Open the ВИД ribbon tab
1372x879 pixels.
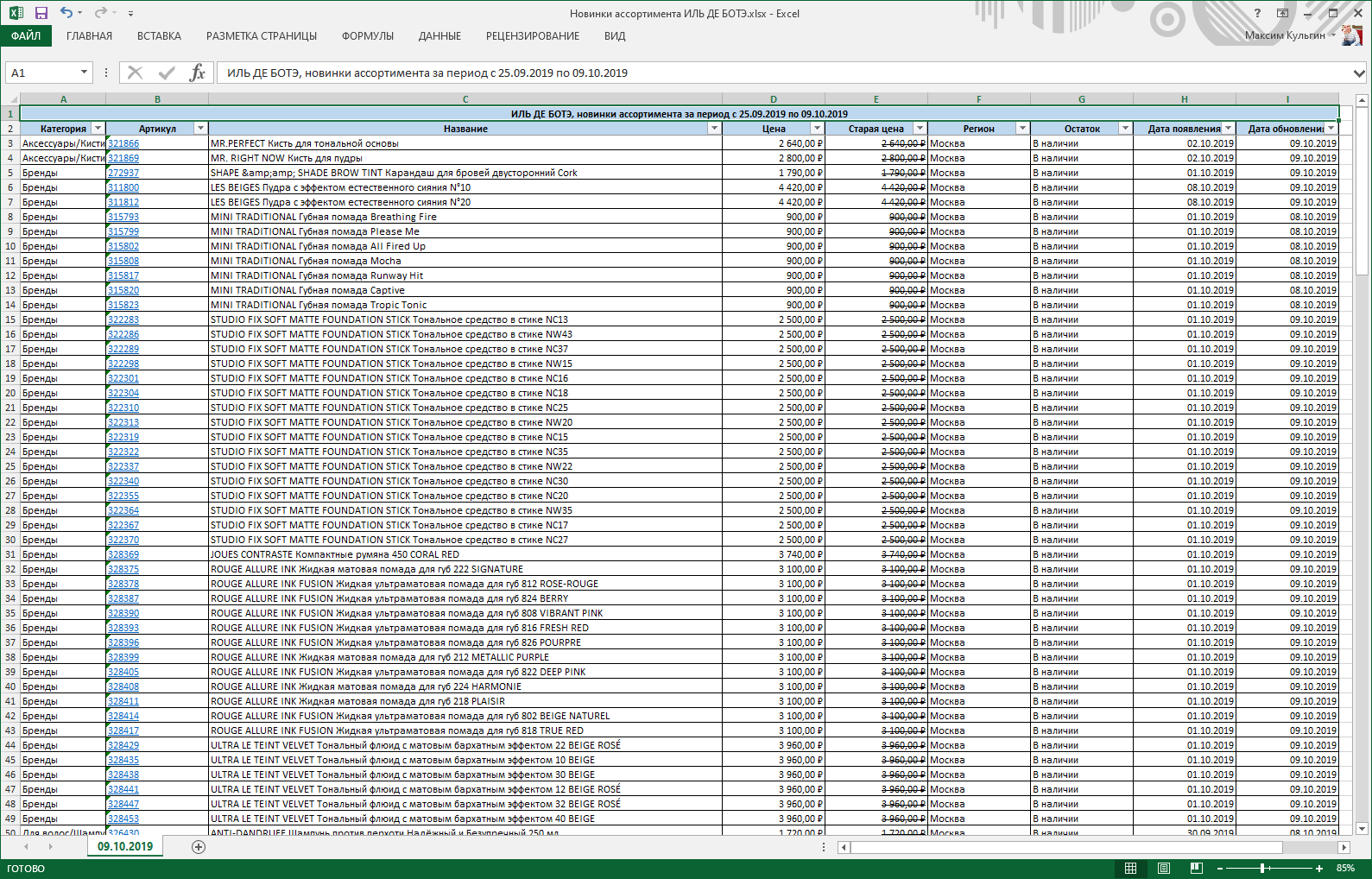point(615,36)
